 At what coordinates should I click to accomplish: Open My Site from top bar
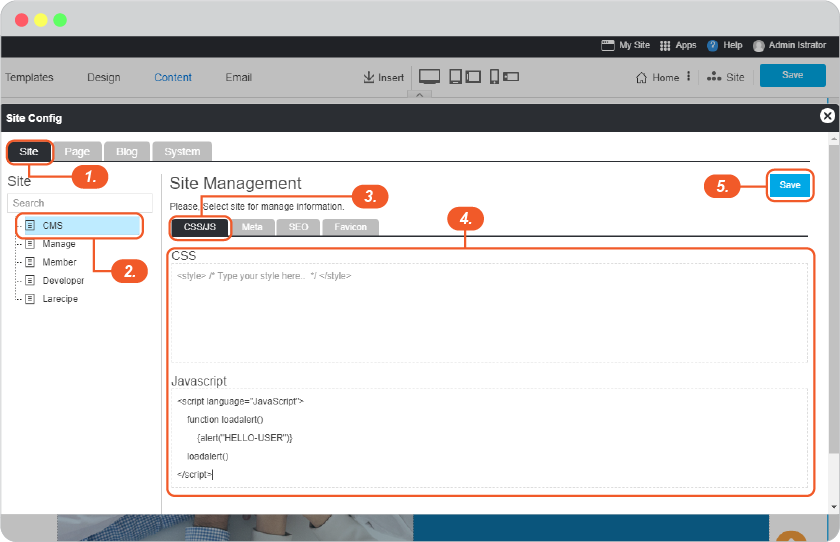point(625,46)
